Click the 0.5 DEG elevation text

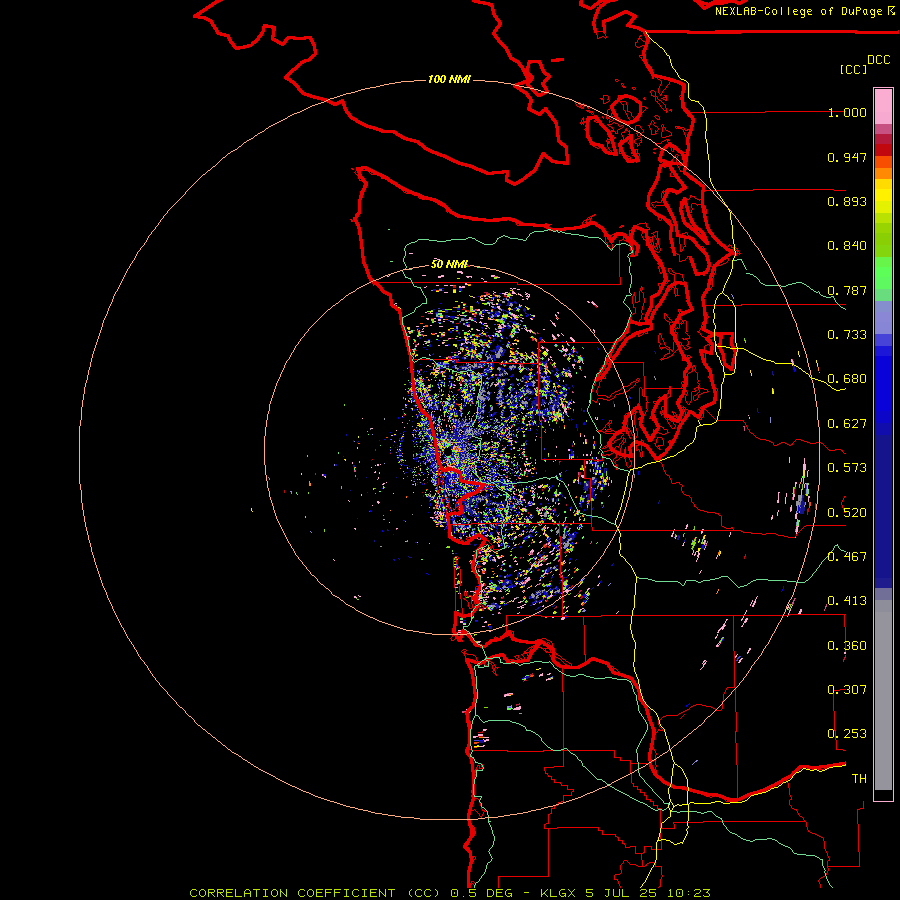(x=481, y=893)
